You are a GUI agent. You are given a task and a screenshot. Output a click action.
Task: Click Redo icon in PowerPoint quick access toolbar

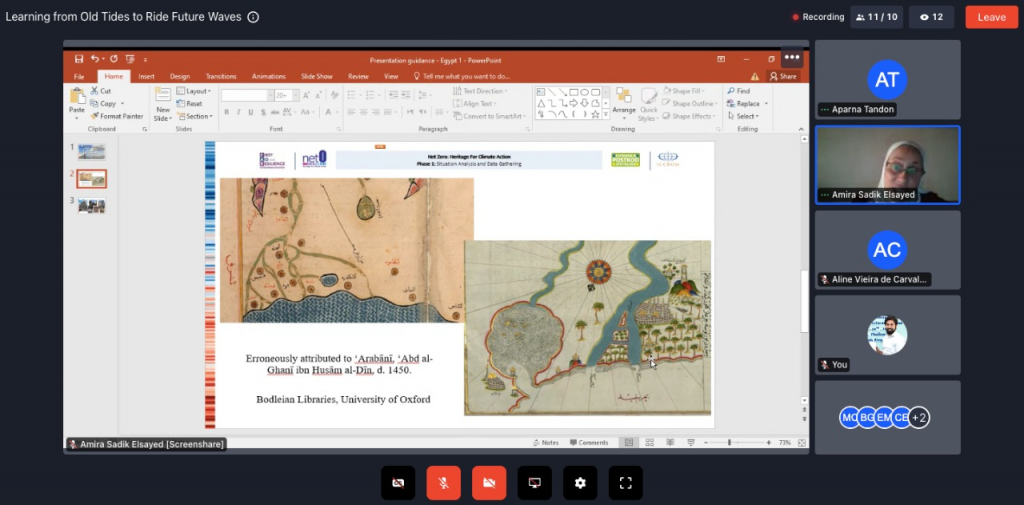[x=114, y=59]
